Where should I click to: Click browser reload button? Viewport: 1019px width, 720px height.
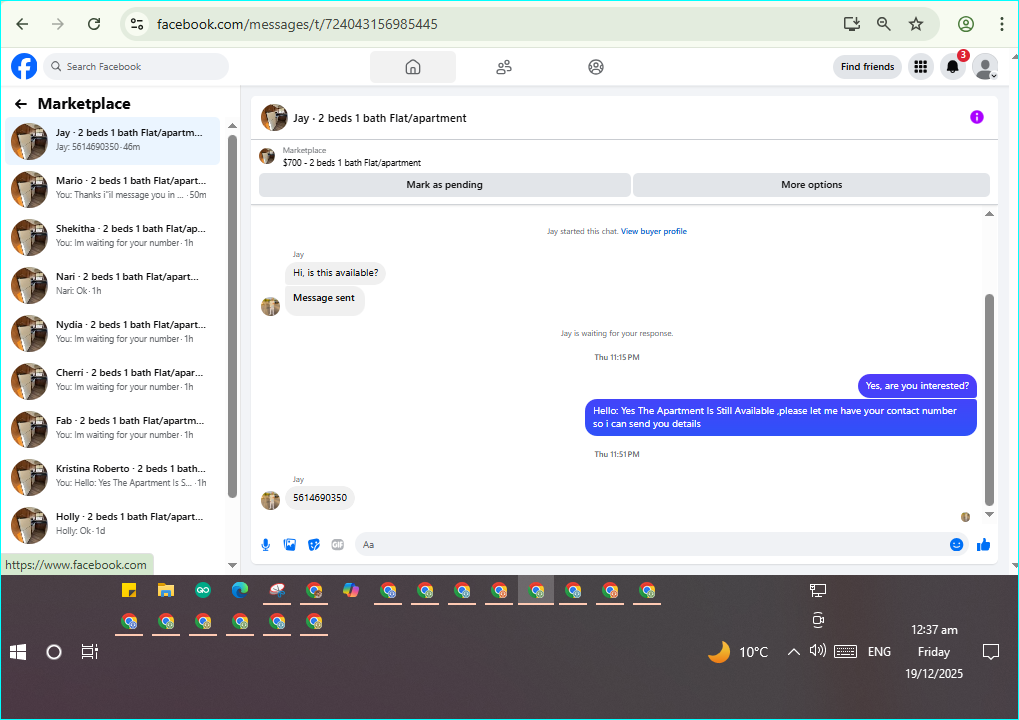click(94, 24)
